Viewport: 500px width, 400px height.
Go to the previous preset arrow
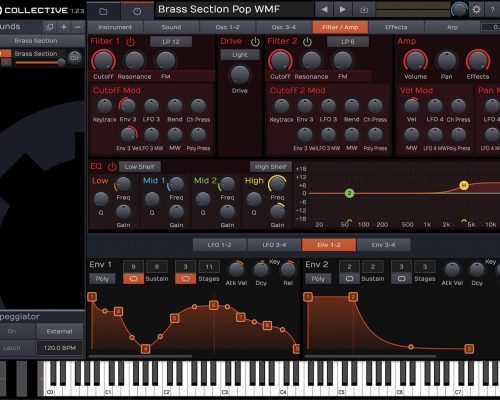pos(324,10)
